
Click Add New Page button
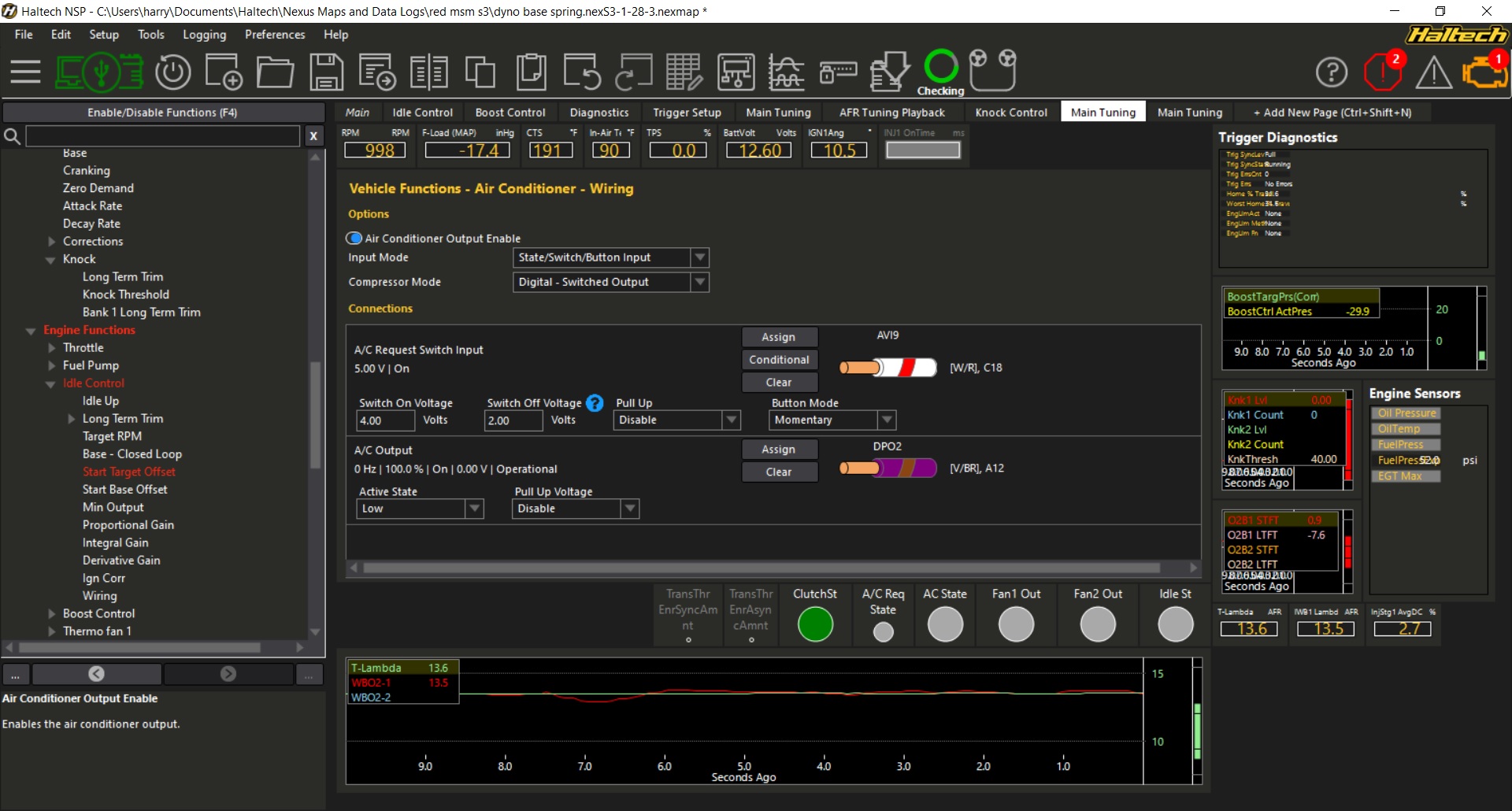tap(1332, 113)
